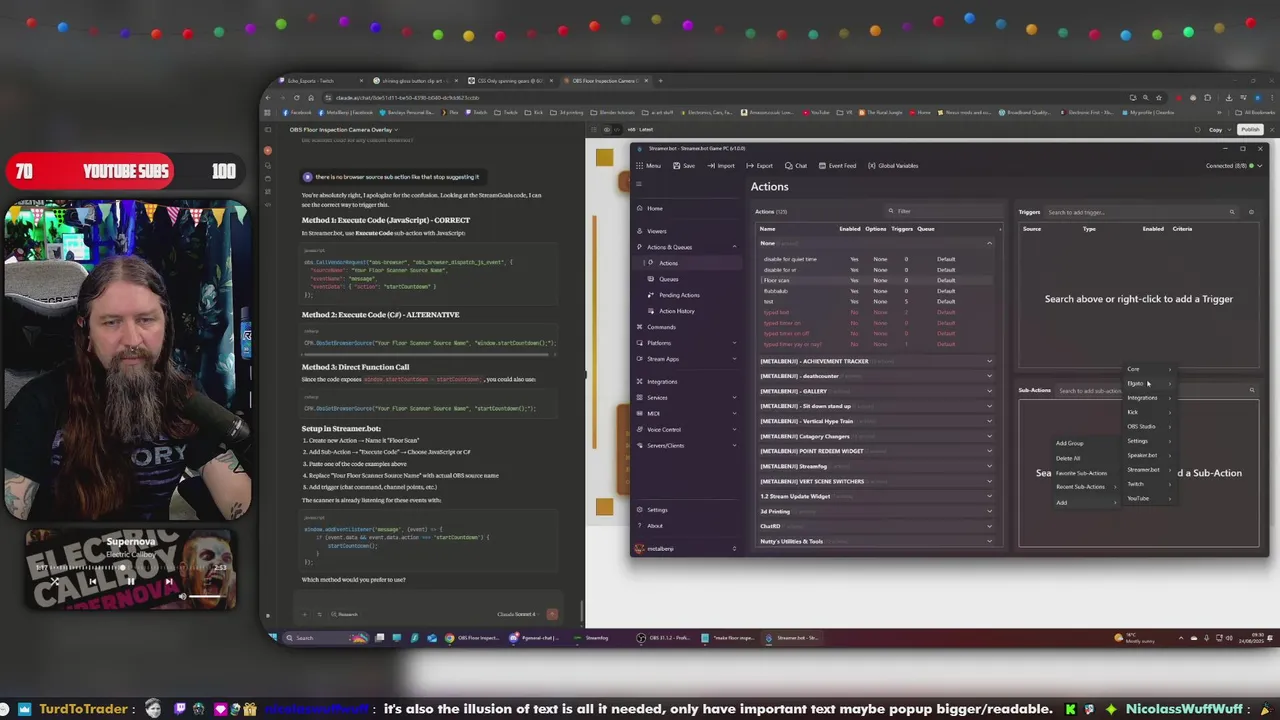The width and height of the screenshot is (1280, 720).
Task: Click Import in Streamer.bot toolbar
Action: (x=721, y=166)
